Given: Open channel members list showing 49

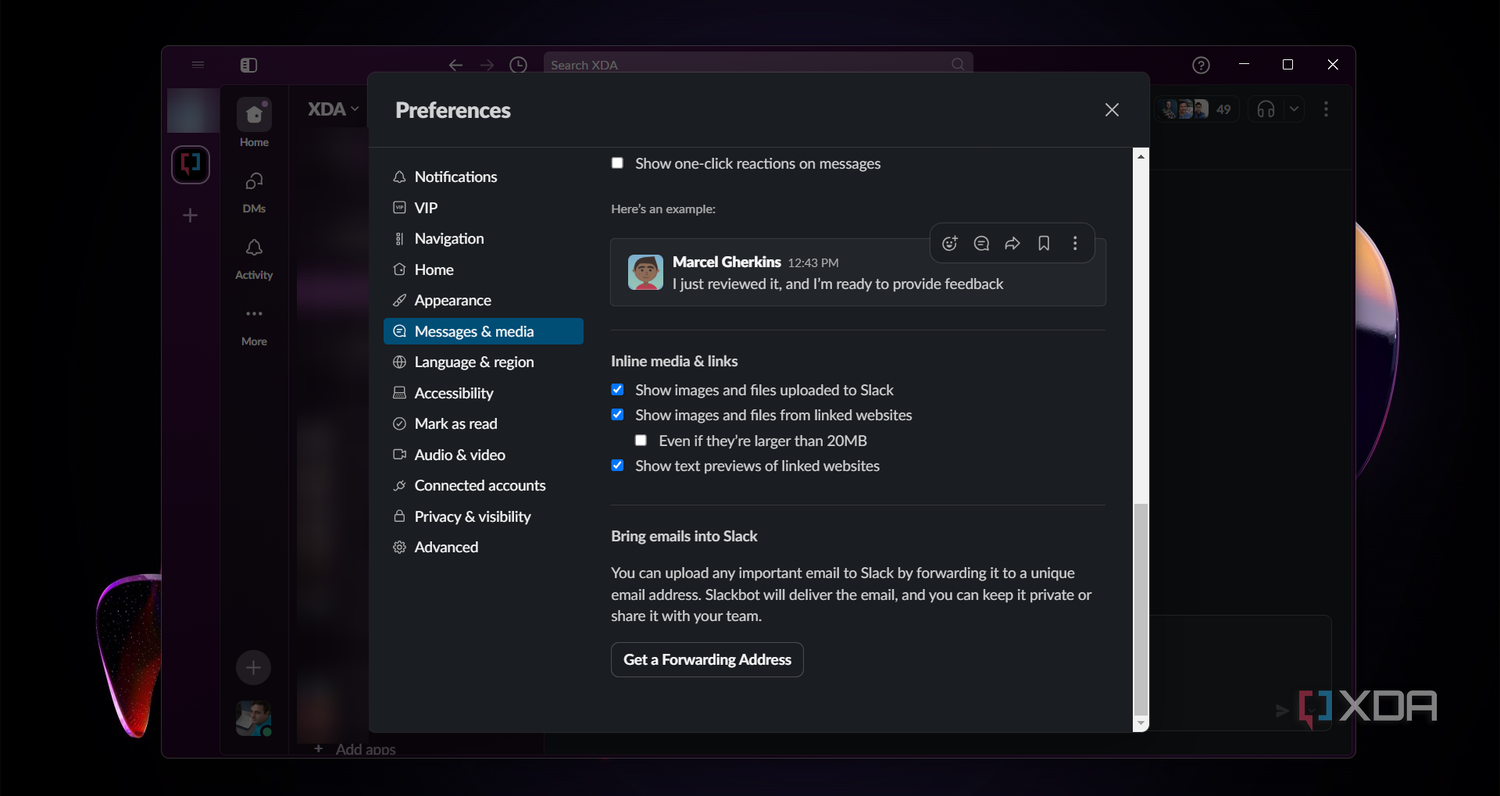Looking at the screenshot, I should point(1199,109).
